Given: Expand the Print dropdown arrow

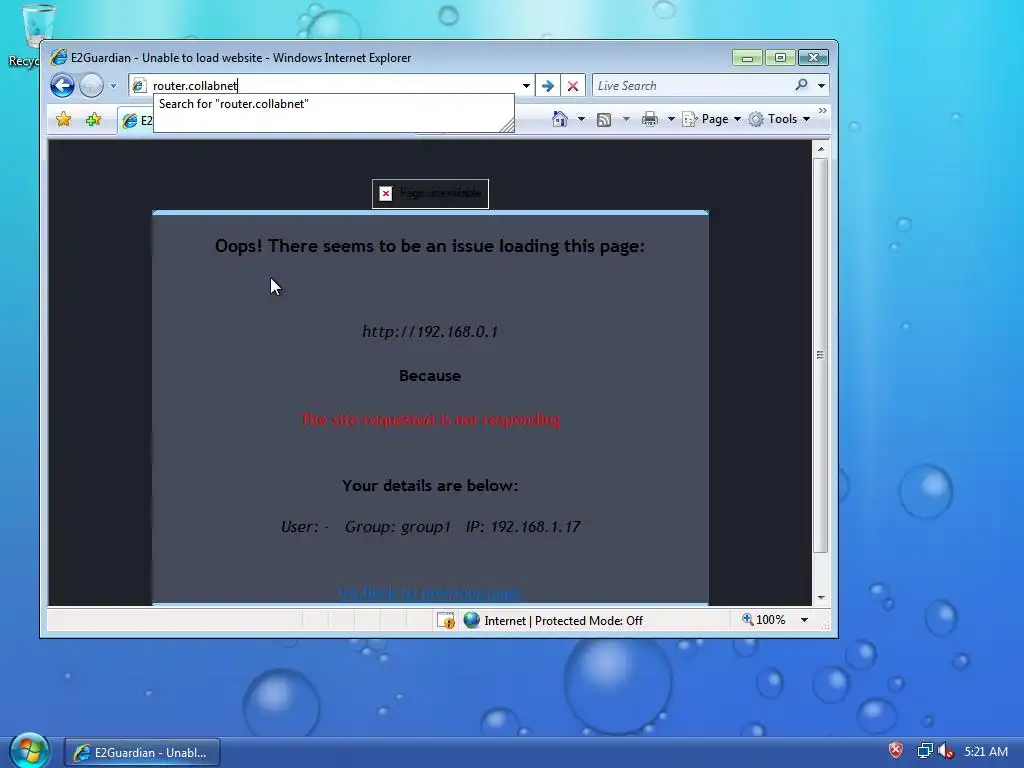Looking at the screenshot, I should coord(671,119).
